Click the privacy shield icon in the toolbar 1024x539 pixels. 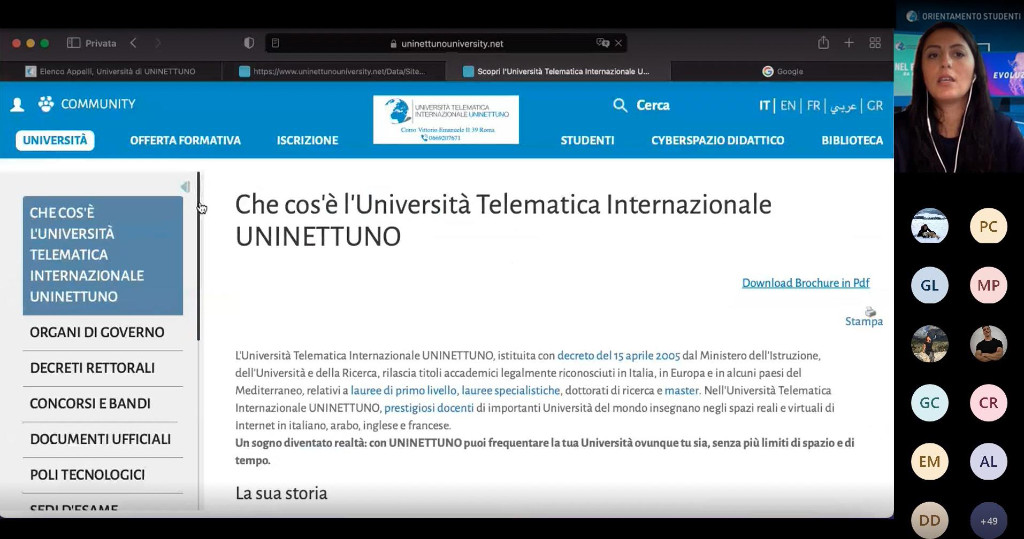coord(249,43)
